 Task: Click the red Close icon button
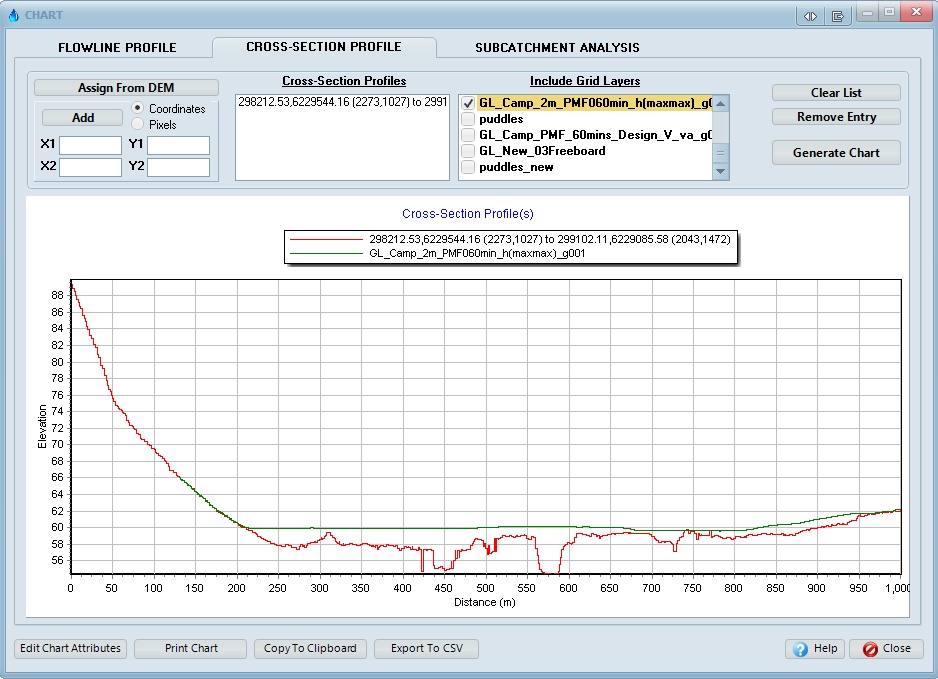(x=869, y=649)
